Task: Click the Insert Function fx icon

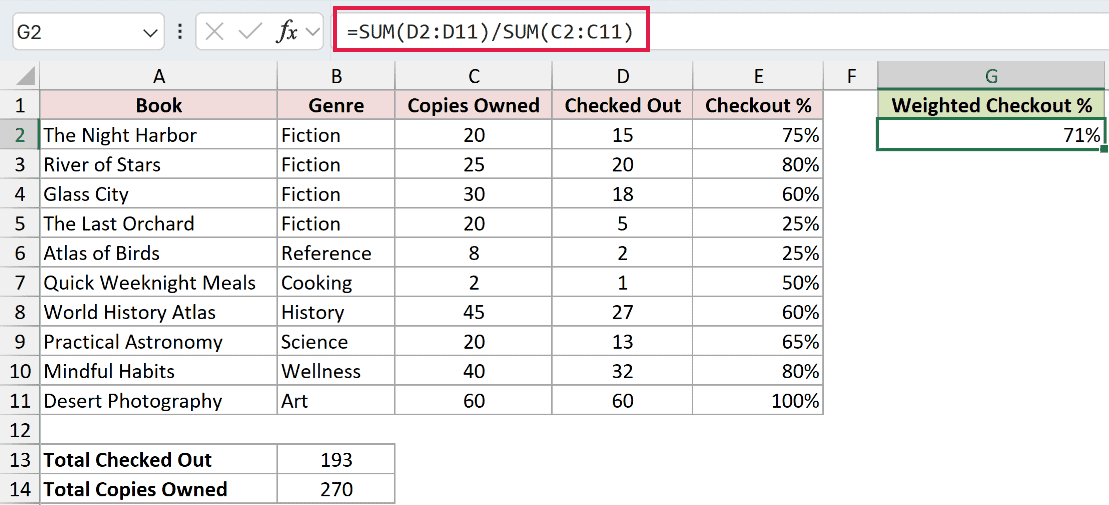Action: (x=286, y=33)
